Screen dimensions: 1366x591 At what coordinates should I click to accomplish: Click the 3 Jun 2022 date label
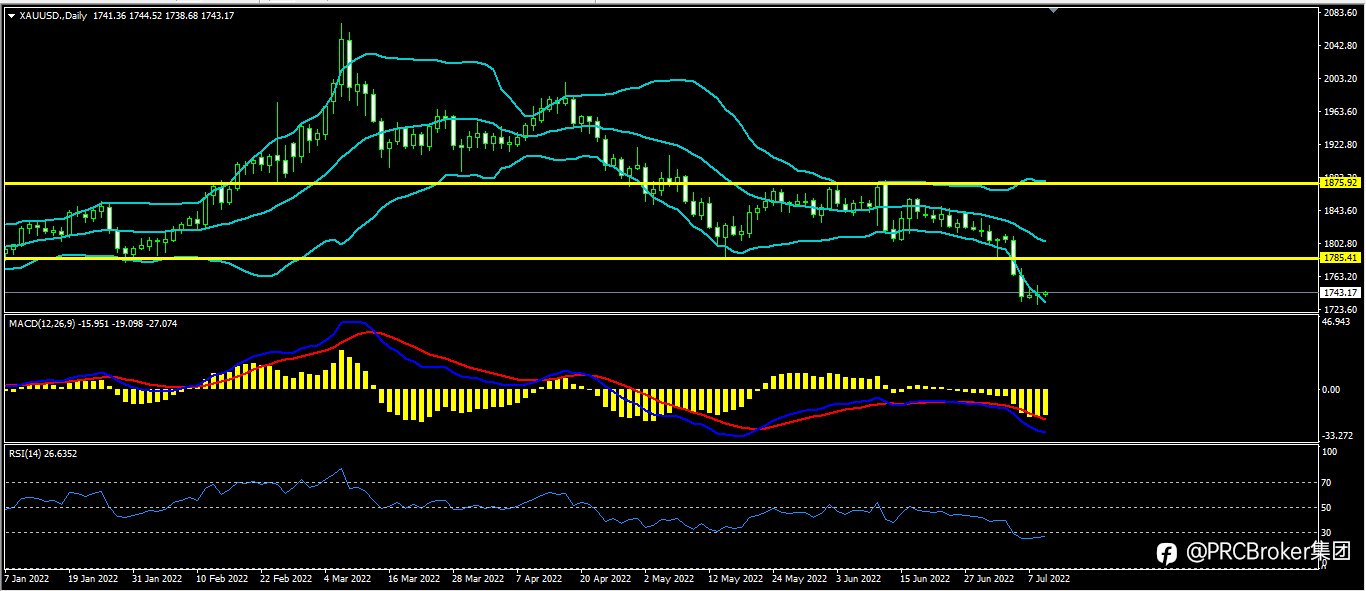pos(861,579)
